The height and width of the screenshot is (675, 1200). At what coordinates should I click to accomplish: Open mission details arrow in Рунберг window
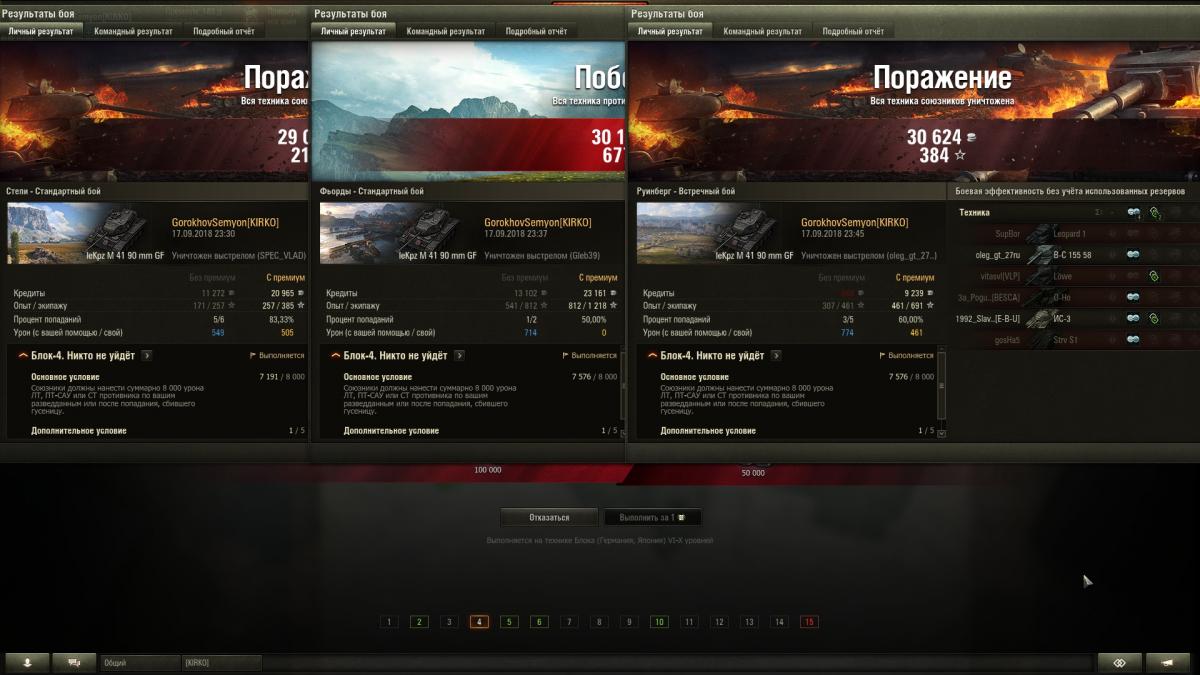(776, 355)
